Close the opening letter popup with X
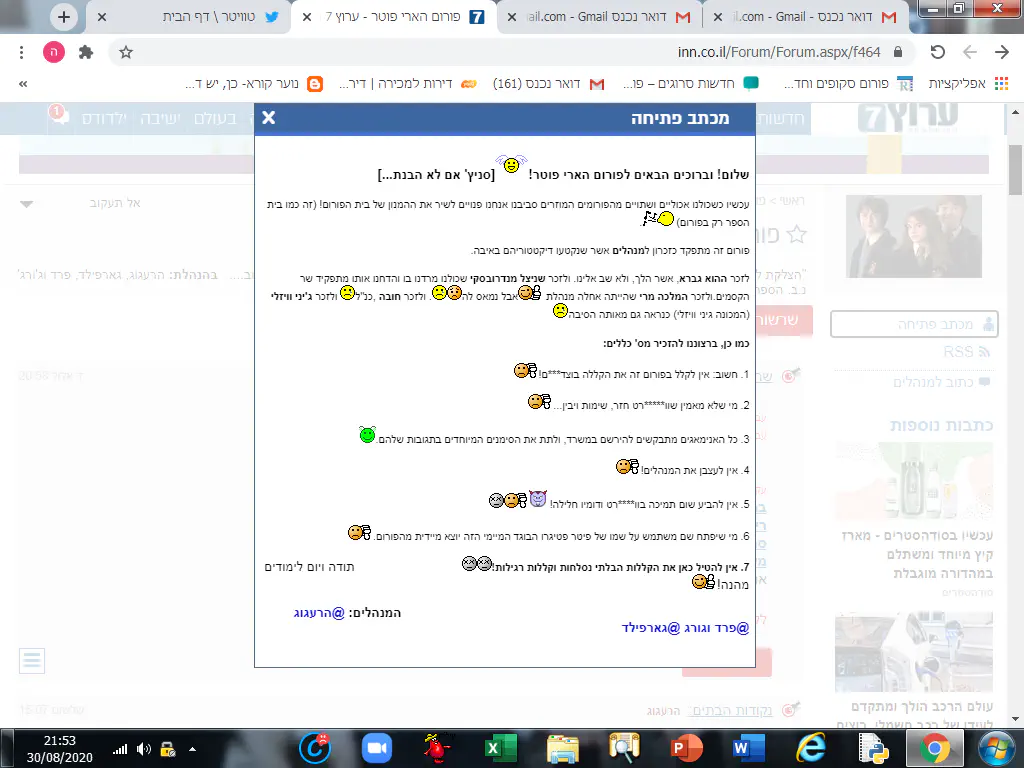This screenshot has height=768, width=1024. pos(268,118)
